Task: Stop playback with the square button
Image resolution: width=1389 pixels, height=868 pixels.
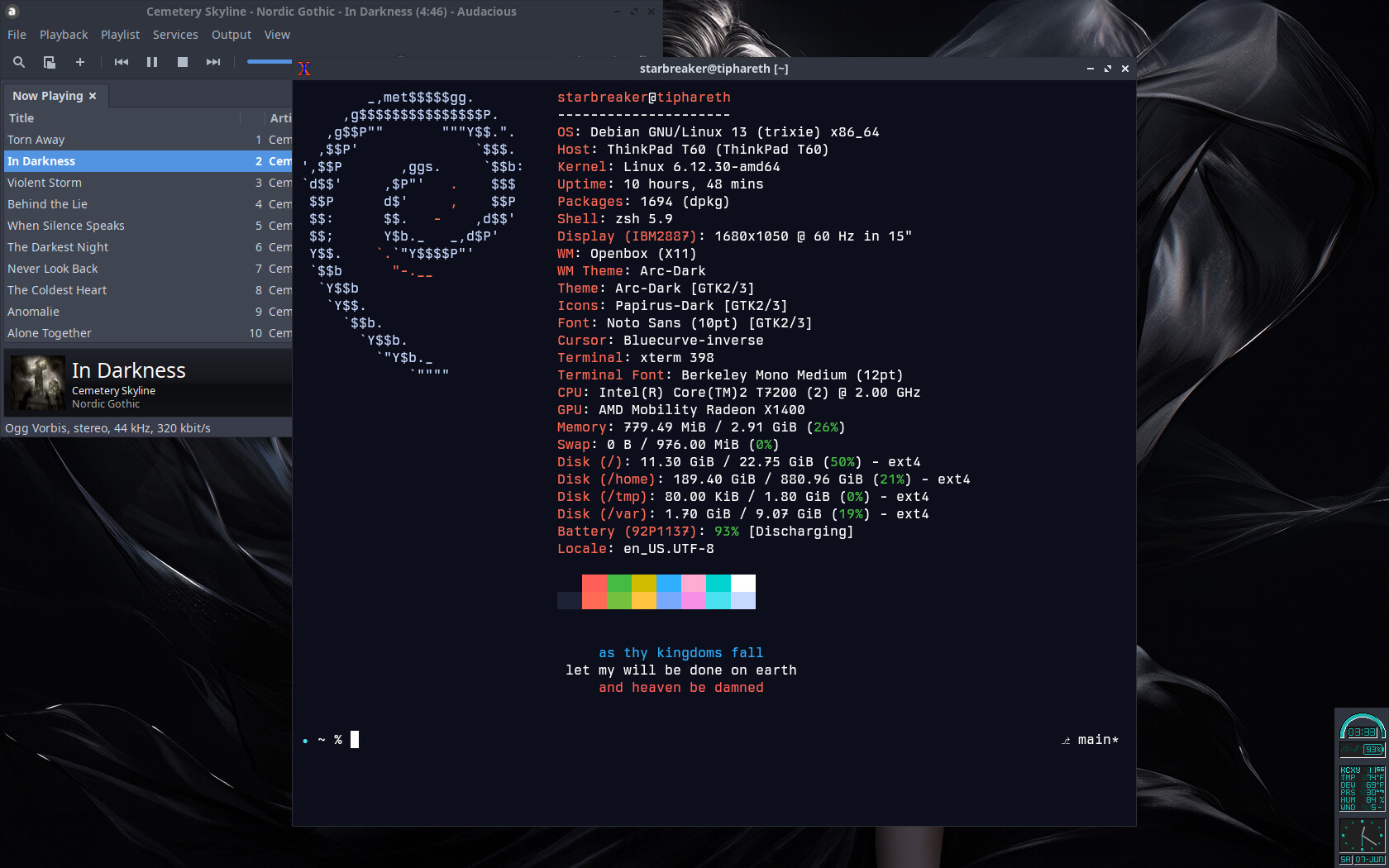Action: coord(183,62)
